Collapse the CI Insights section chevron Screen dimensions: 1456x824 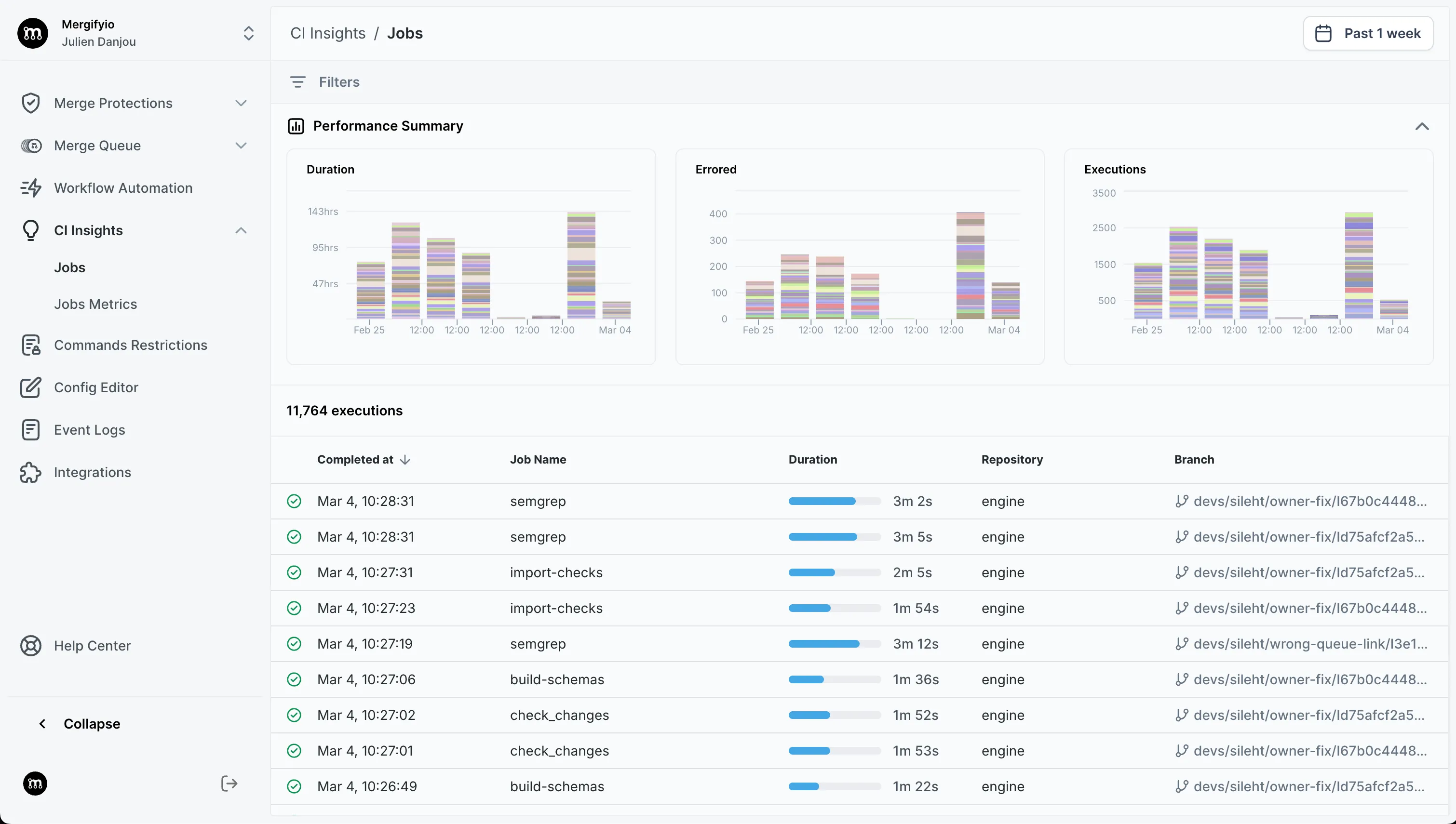coord(241,230)
